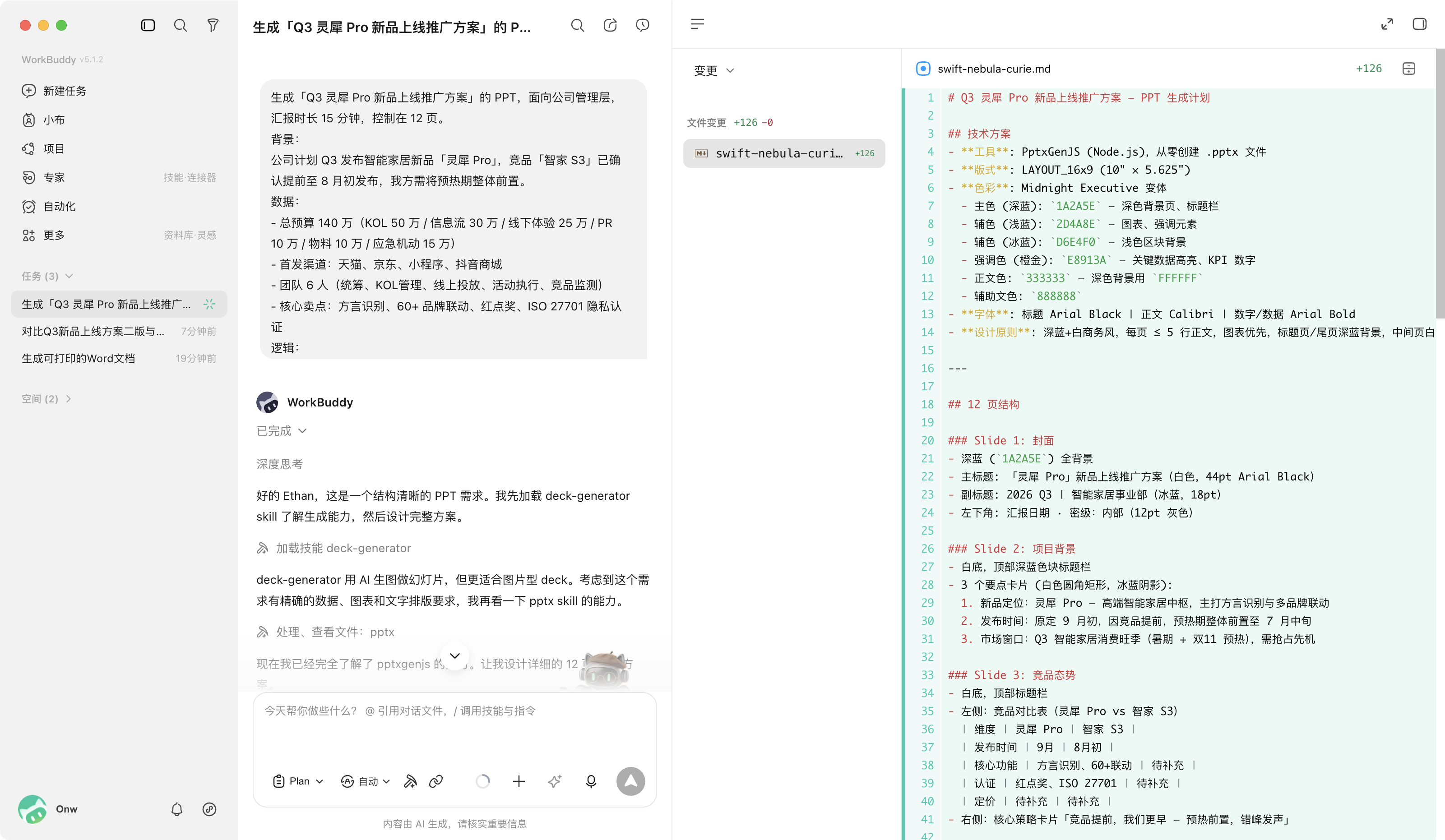Open conversation history clock icon
The height and width of the screenshot is (840, 1445).
(x=643, y=25)
